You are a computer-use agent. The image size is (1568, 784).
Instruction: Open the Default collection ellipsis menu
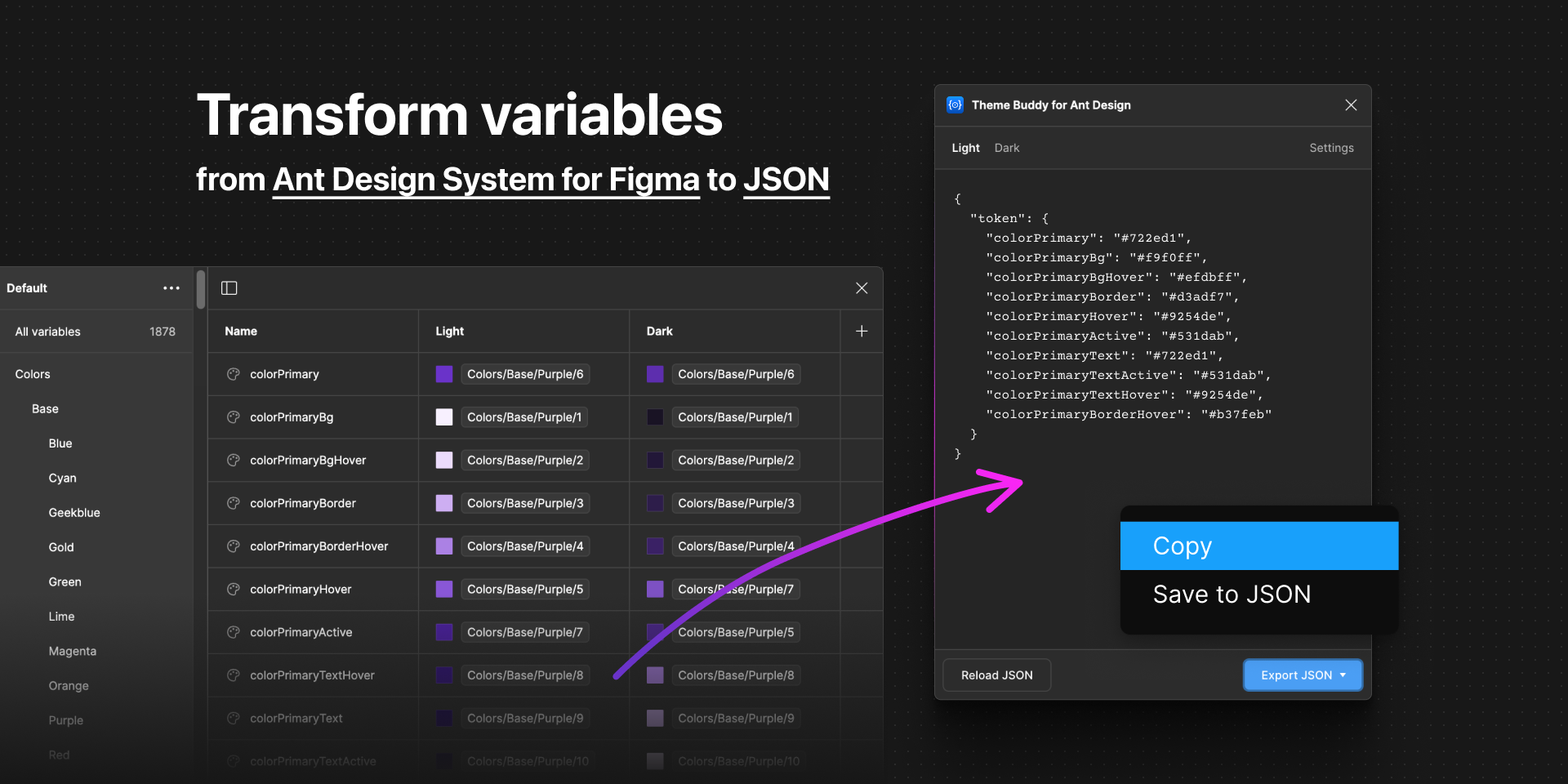pyautogui.click(x=171, y=287)
